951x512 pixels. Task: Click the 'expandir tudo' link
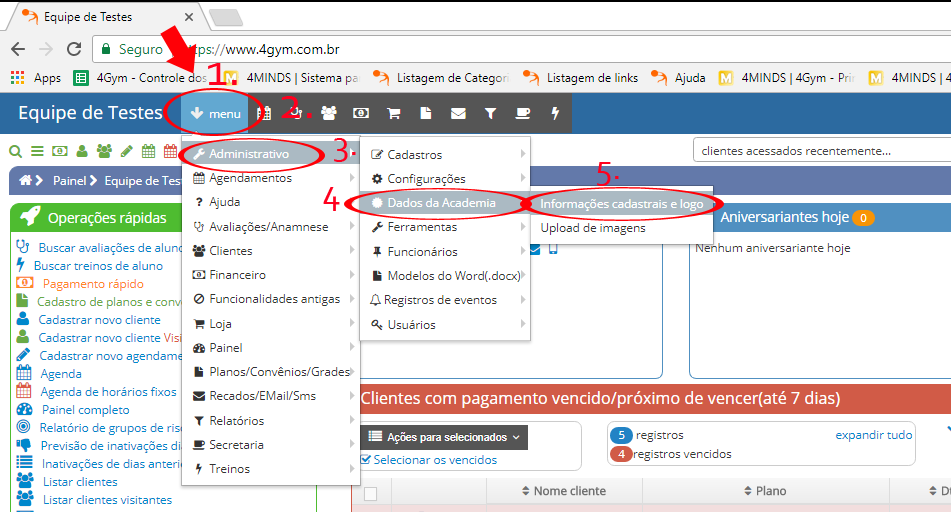[x=873, y=435]
